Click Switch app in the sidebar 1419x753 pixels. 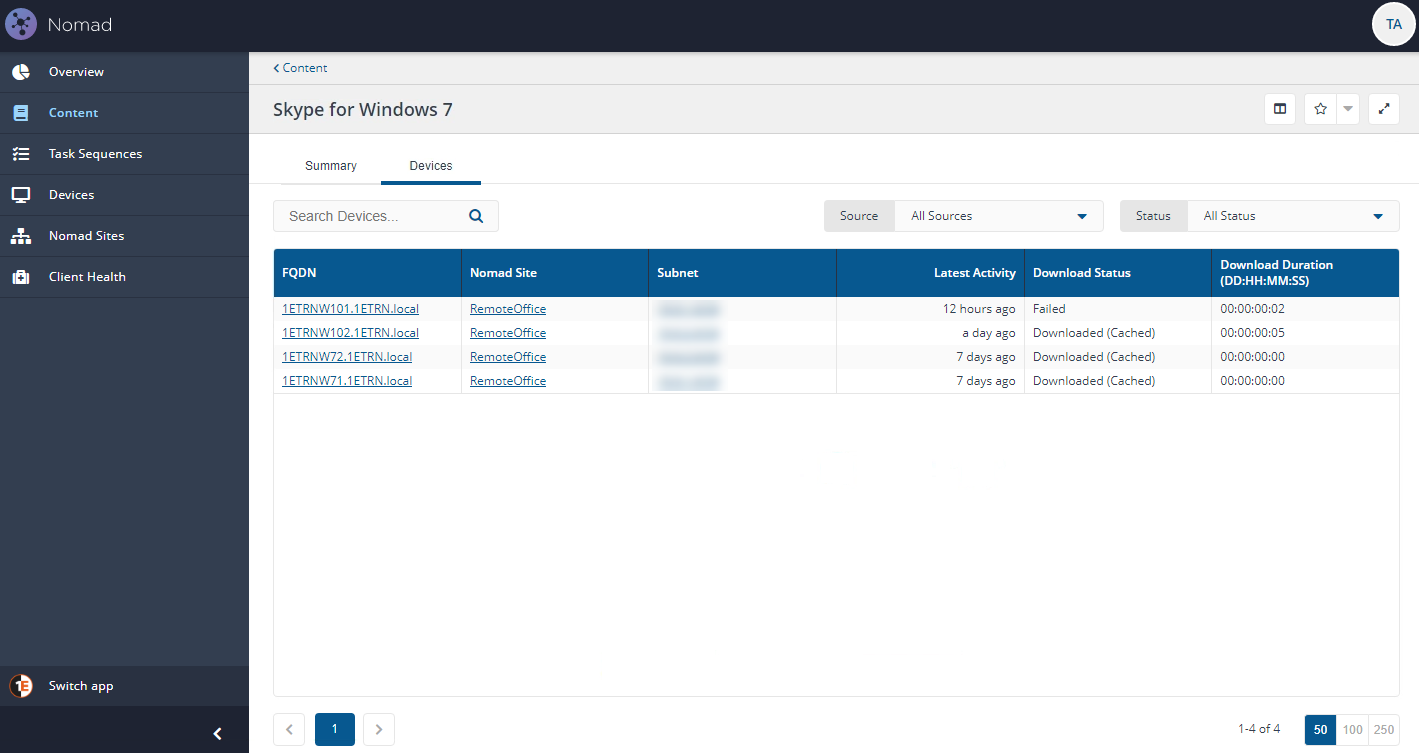click(124, 686)
